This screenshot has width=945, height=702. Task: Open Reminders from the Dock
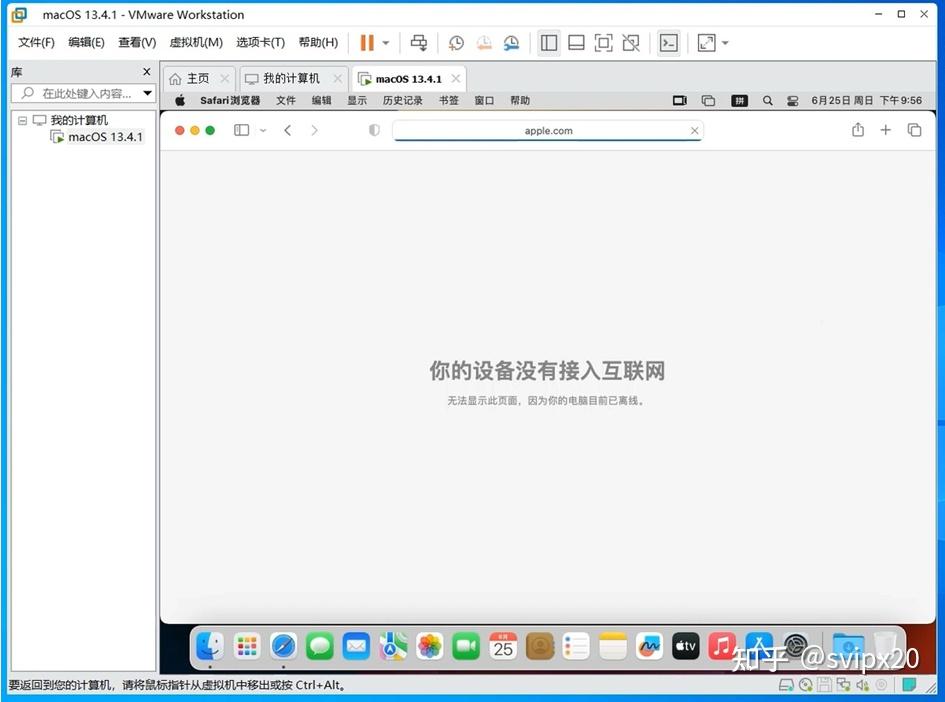pyautogui.click(x=576, y=647)
